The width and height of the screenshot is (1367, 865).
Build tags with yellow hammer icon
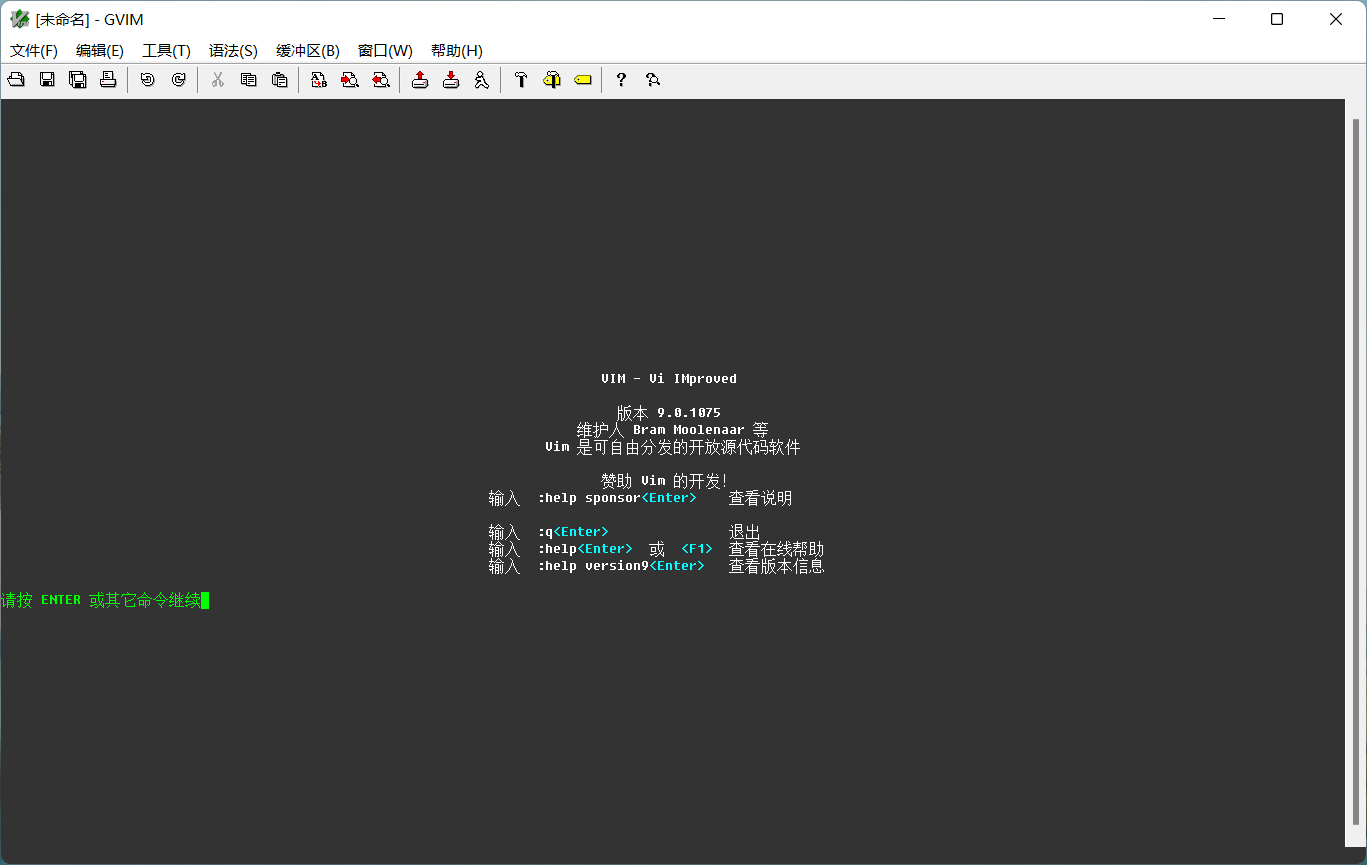pos(552,80)
